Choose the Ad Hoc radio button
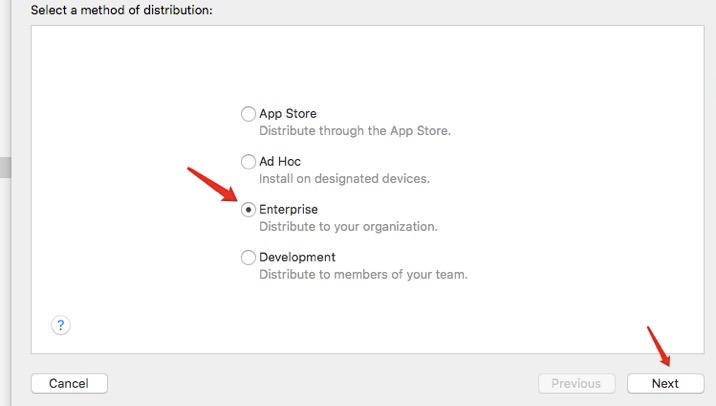The image size is (716, 406). [248, 161]
